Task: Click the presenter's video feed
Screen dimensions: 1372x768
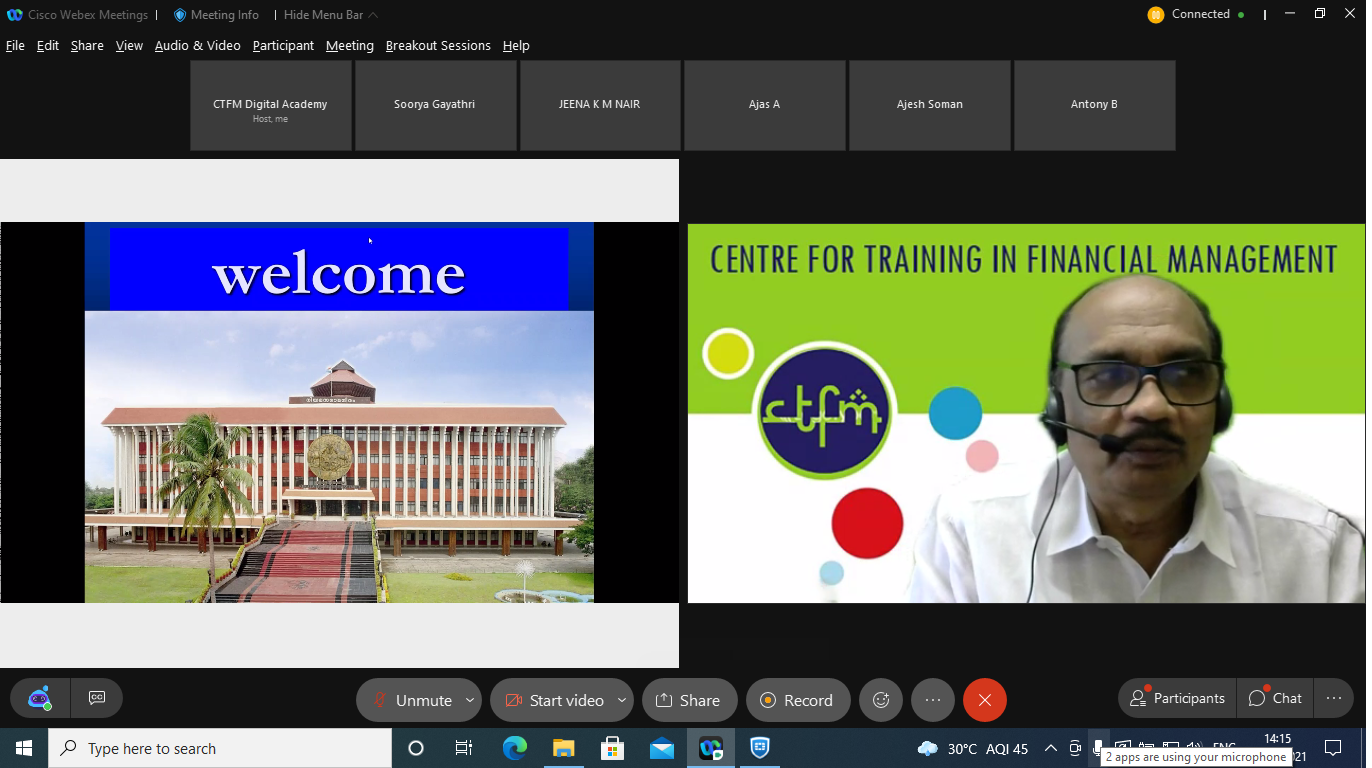Action: (1027, 413)
